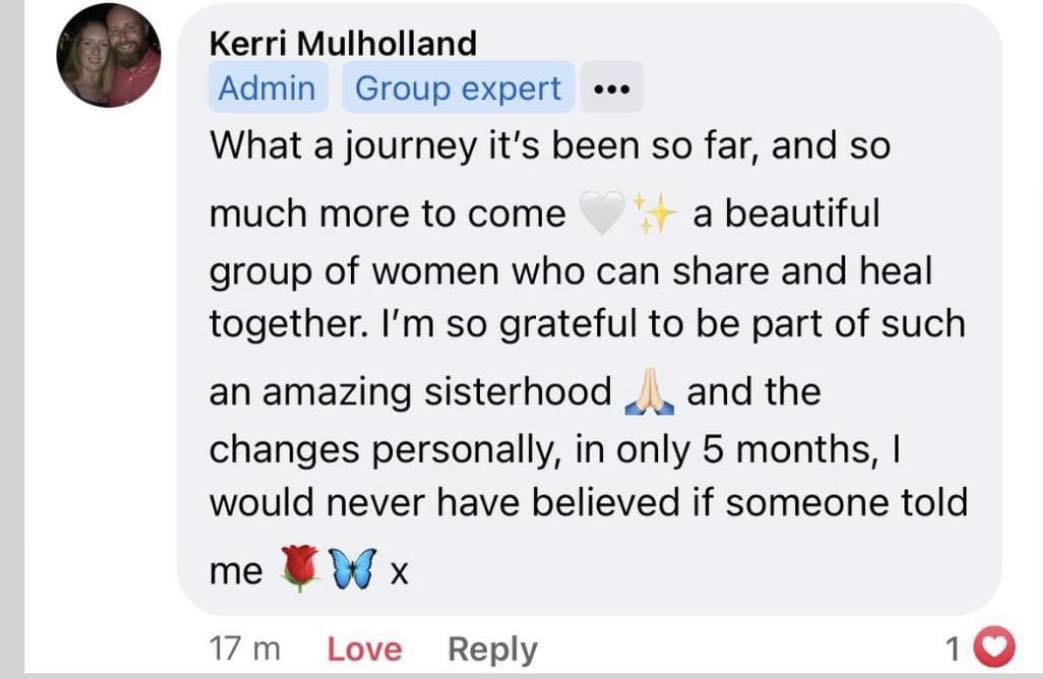The height and width of the screenshot is (679, 1043).
Task: Open Kerri Mulholland's profile picture
Action: pos(108,56)
